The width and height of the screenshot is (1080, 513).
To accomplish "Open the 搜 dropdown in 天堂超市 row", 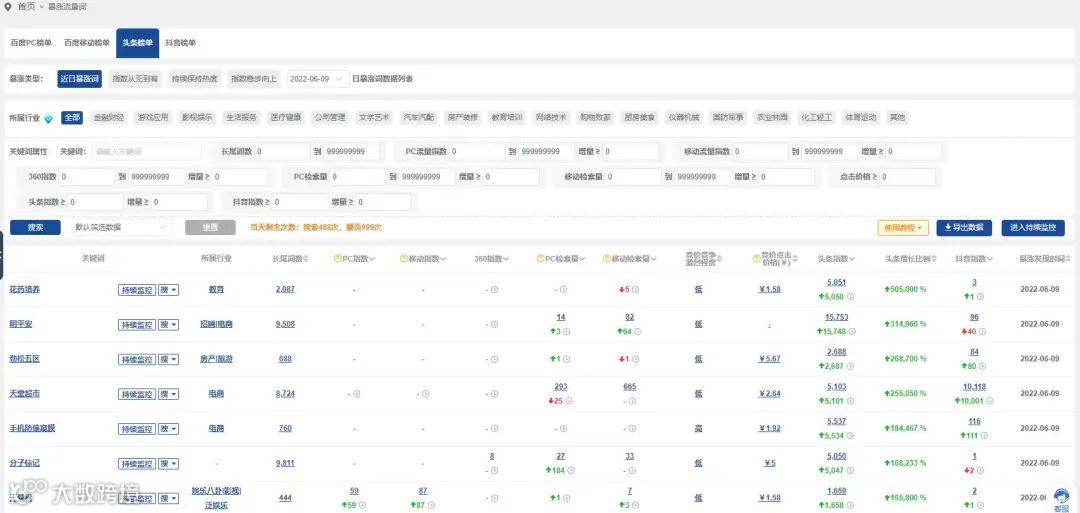I will [168, 394].
